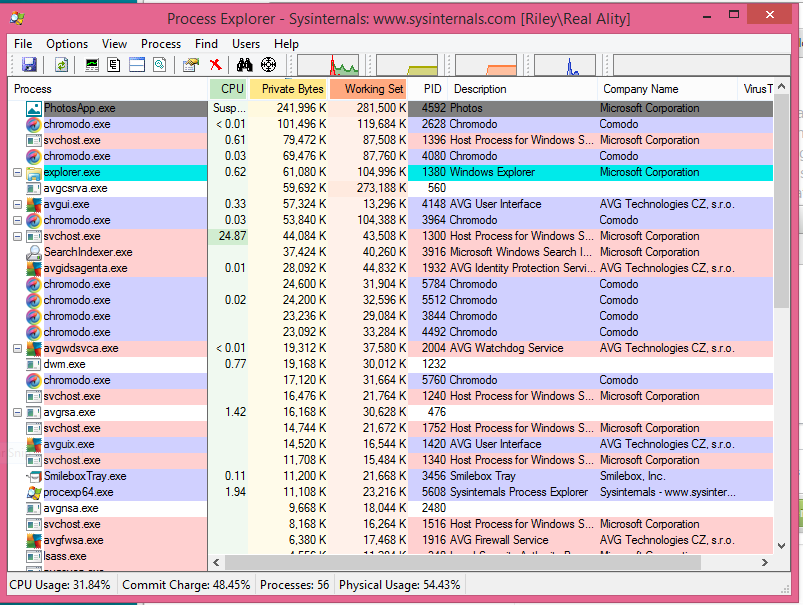
Task: Refresh the process list
Action: pos(61,64)
